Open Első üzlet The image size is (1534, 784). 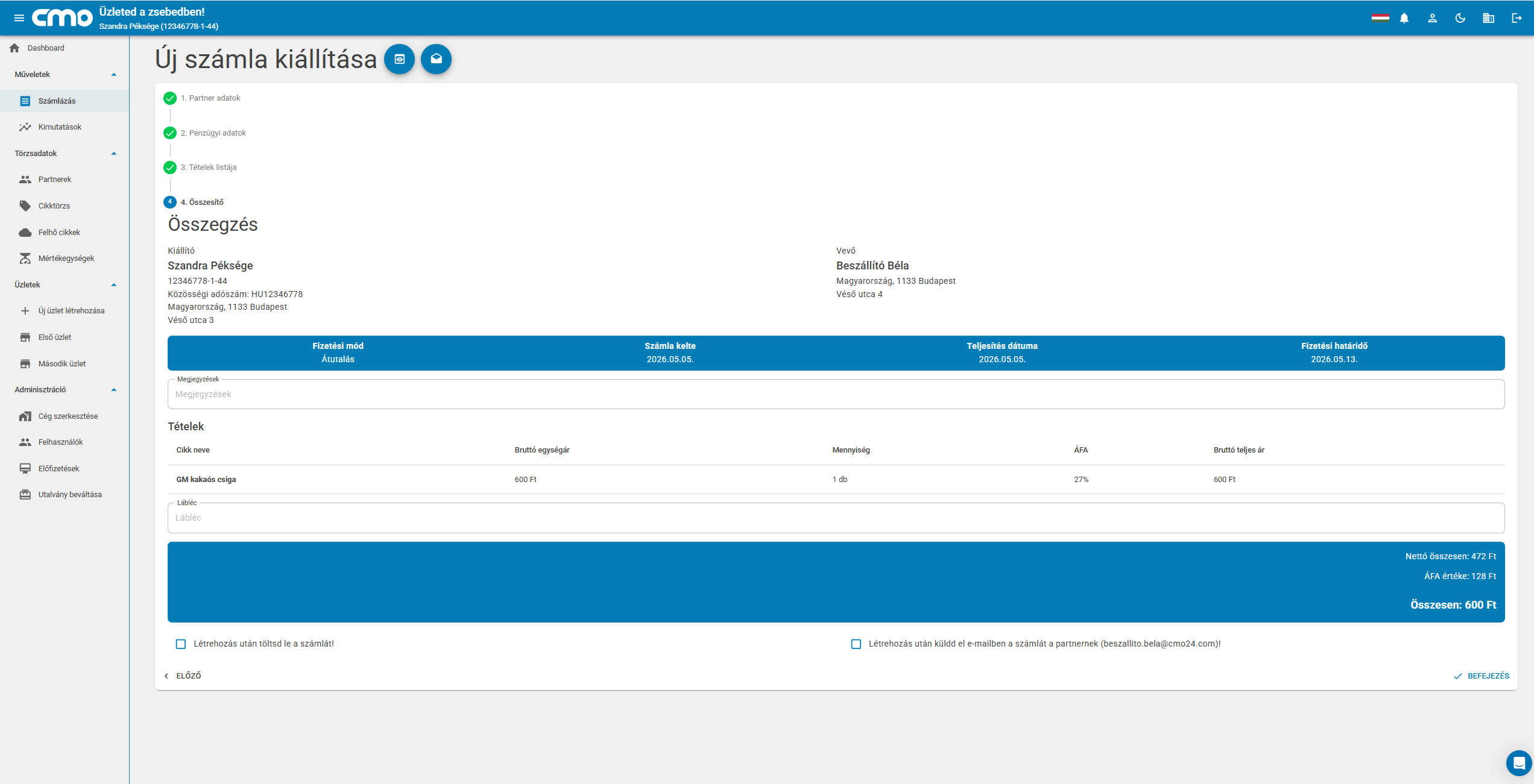pyautogui.click(x=65, y=337)
